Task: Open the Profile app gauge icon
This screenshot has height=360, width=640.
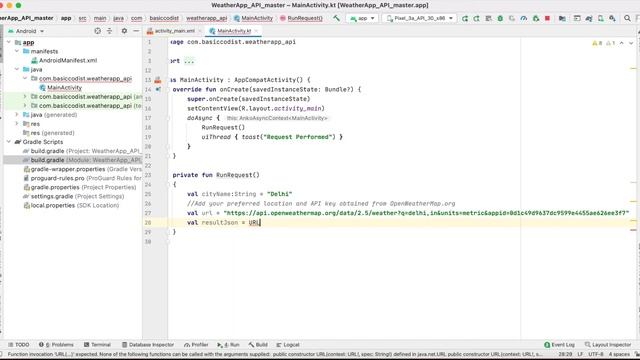Action: pos(524,18)
